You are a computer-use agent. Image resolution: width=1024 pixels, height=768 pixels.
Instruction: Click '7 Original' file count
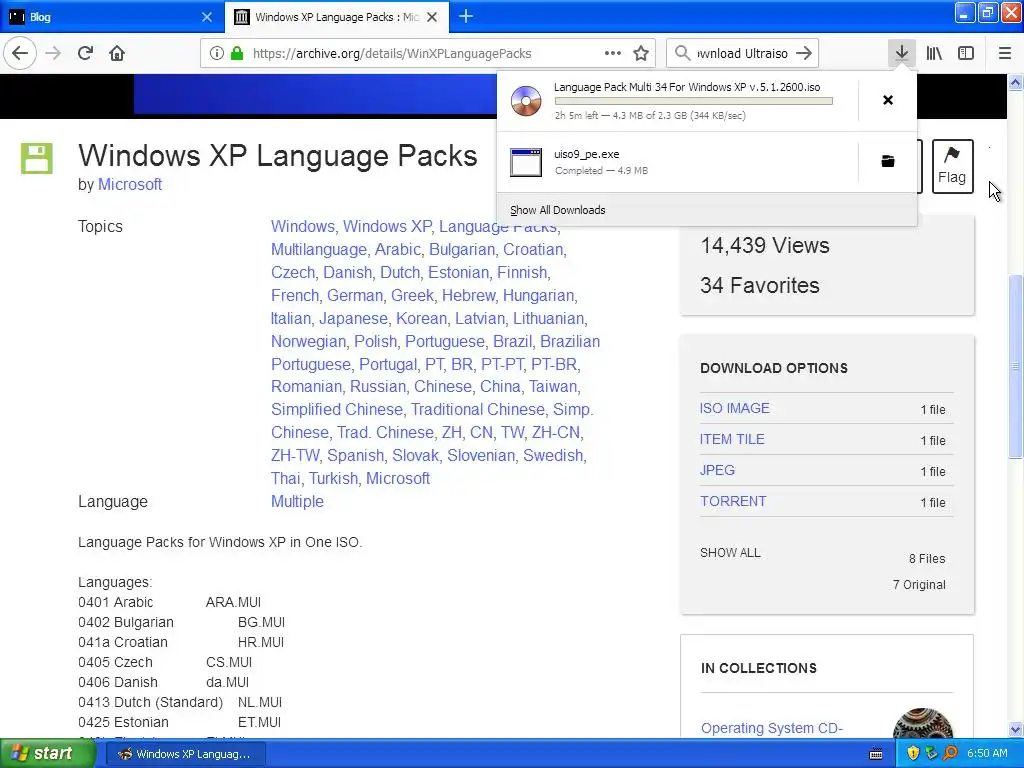pyautogui.click(x=919, y=584)
